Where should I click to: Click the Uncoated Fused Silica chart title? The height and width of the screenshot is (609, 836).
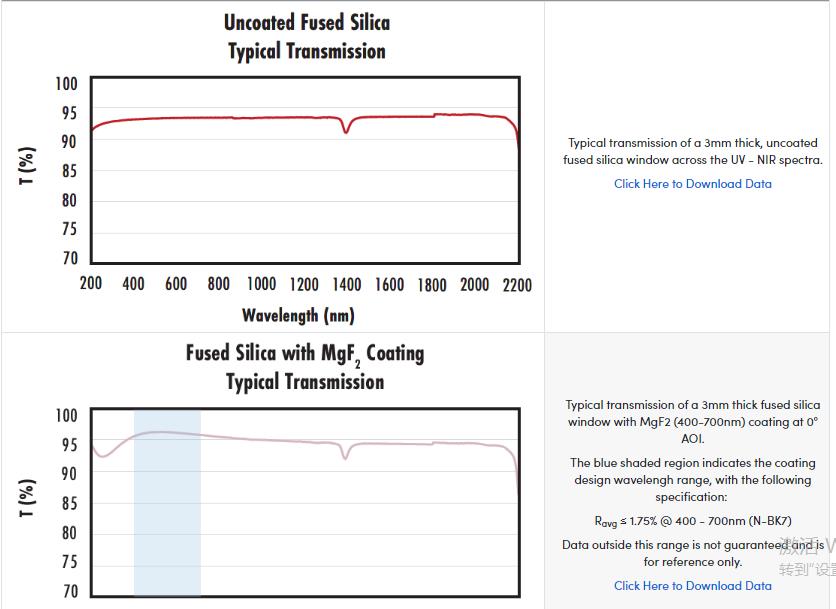click(x=306, y=37)
